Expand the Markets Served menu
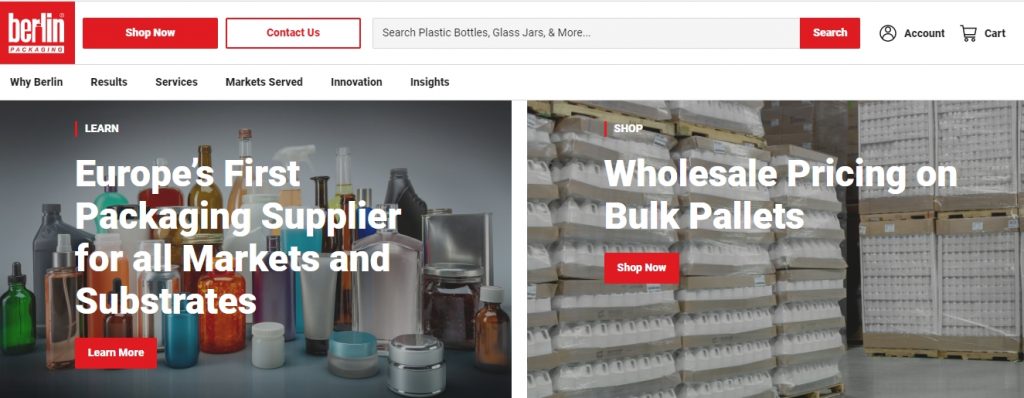Screen dimensions: 1024x398 [264, 82]
